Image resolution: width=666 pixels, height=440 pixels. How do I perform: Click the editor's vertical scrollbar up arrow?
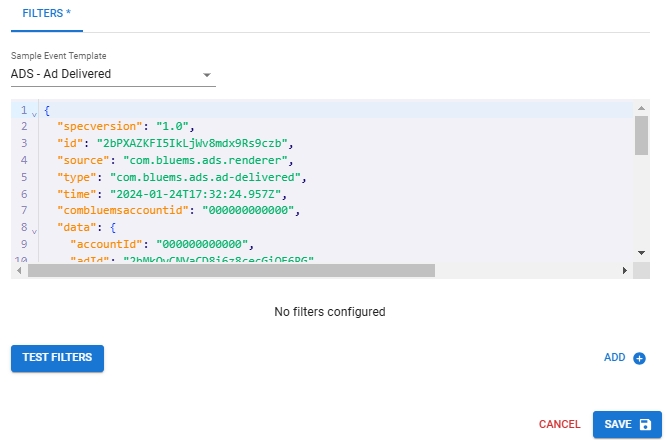coord(641,108)
